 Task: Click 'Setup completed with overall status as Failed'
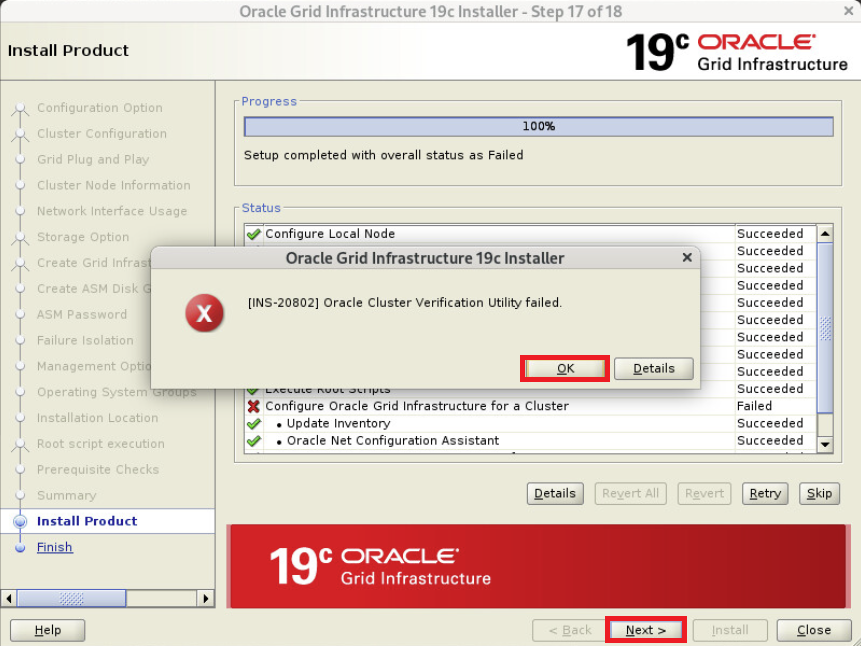[x=383, y=155]
